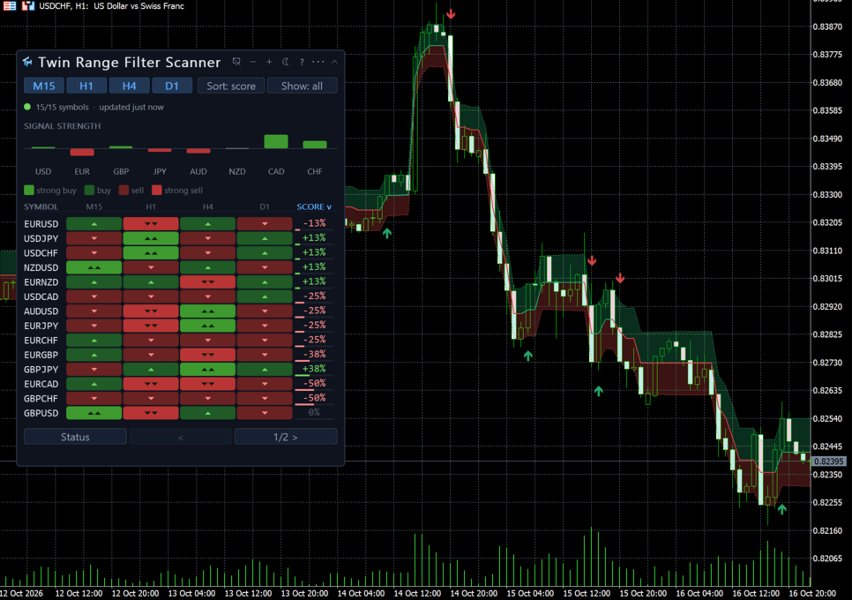Screen dimensions: 852x600
Task: Click GBPJPY H4 strong buy cell
Action: (208, 370)
